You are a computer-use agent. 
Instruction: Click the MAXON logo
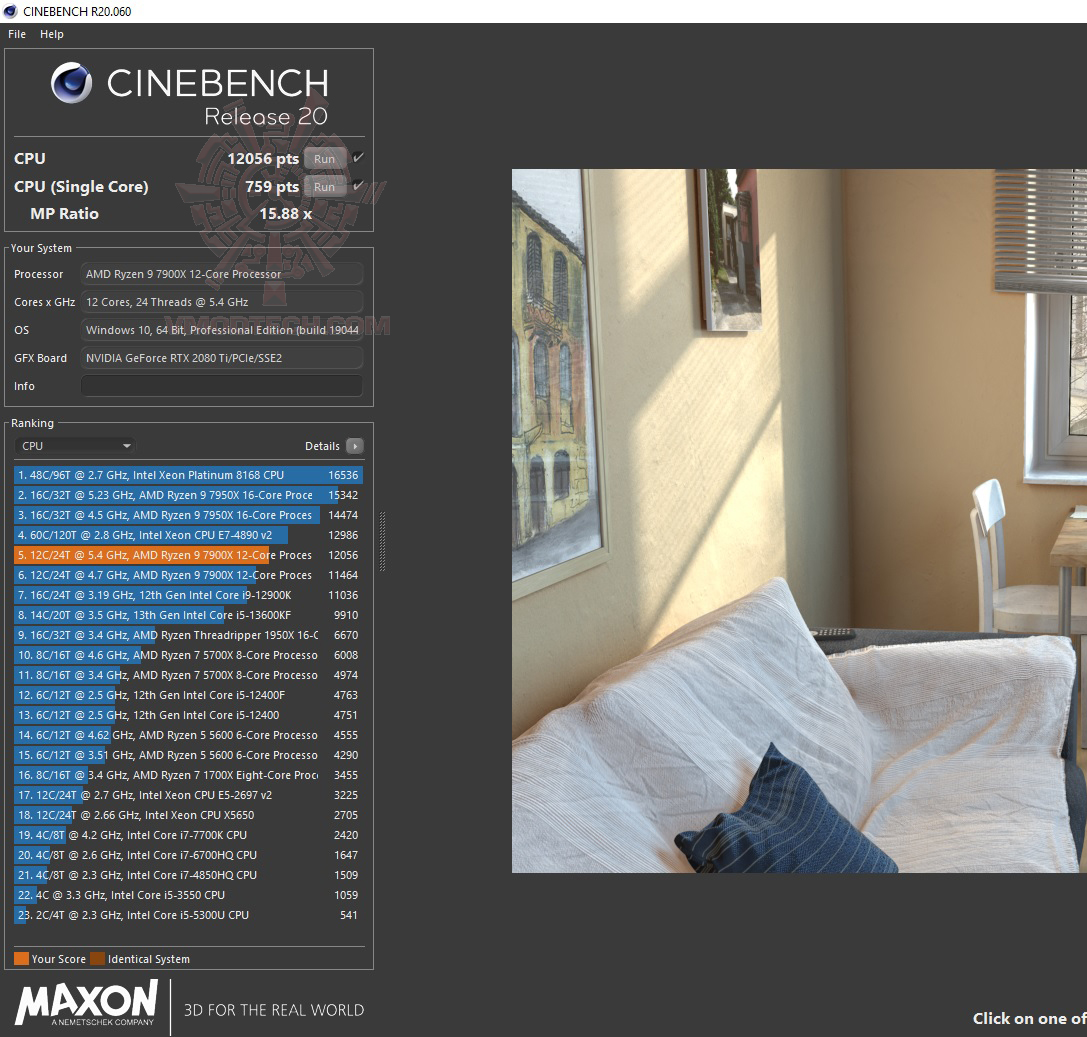point(87,1003)
